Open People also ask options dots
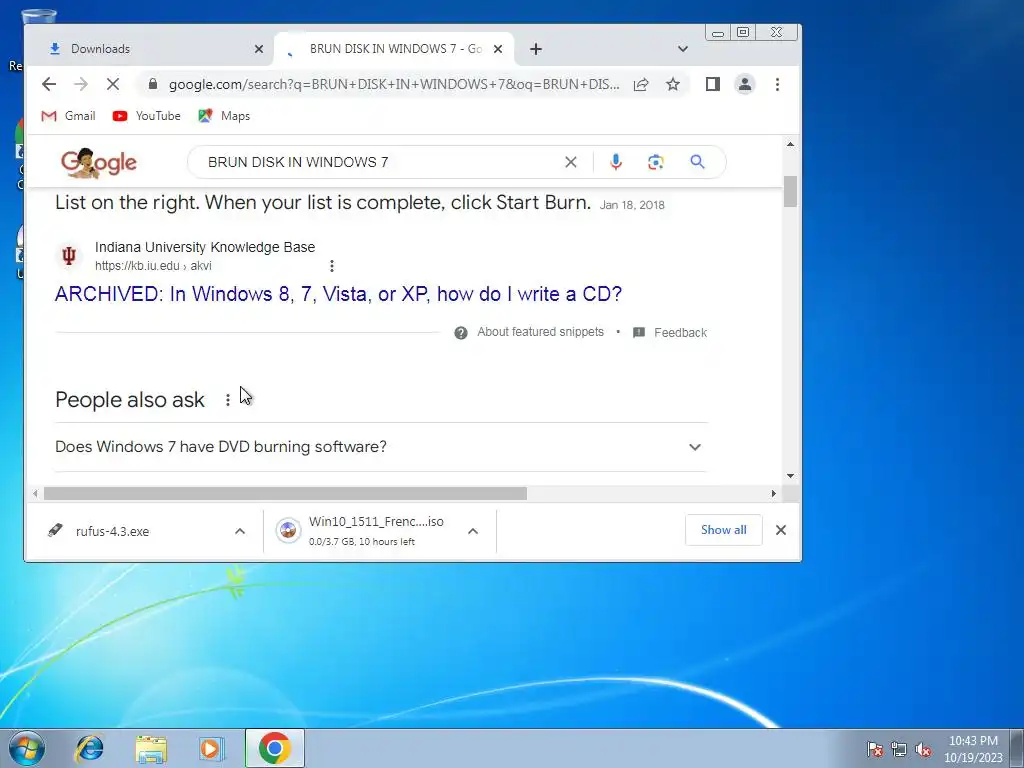The width and height of the screenshot is (1024, 768). click(227, 400)
